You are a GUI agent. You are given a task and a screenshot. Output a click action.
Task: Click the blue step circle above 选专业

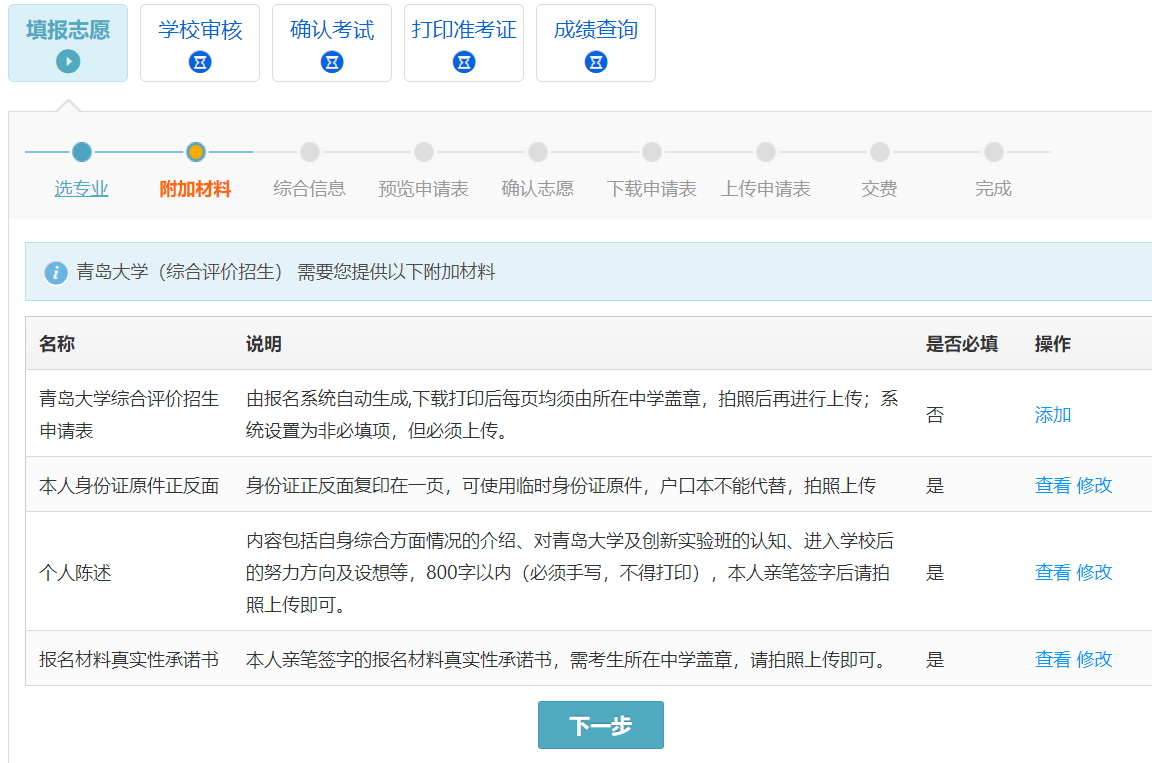click(82, 152)
